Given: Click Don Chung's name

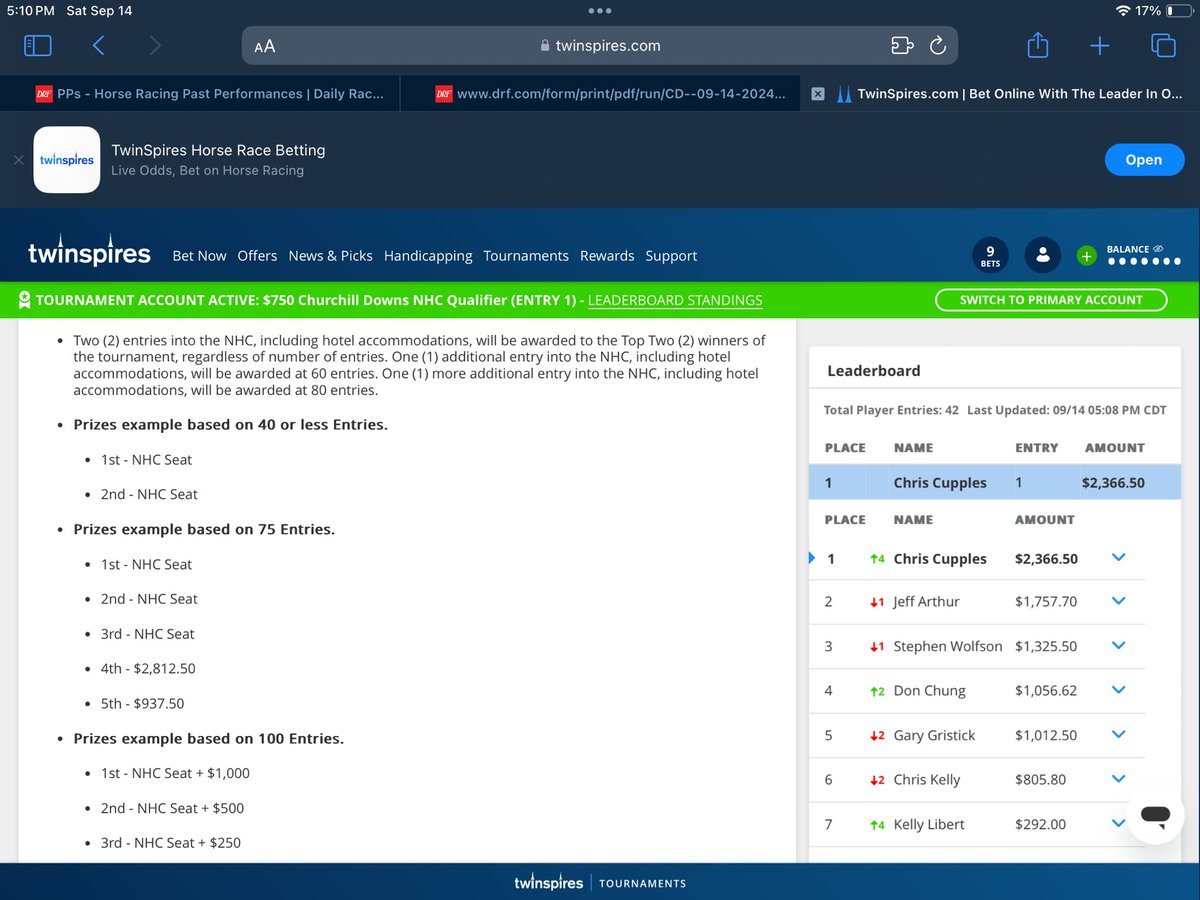Looking at the screenshot, I should click(x=929, y=691).
